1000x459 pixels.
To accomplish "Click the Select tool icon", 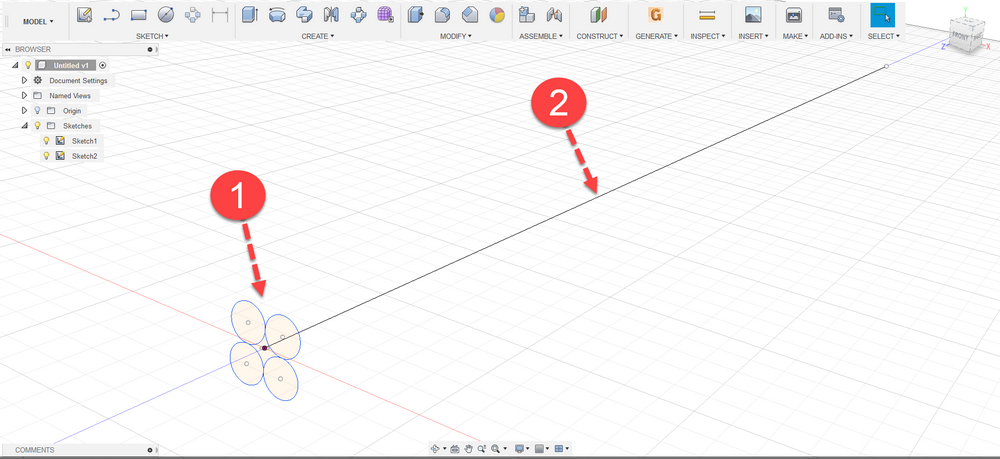I will [x=883, y=14].
